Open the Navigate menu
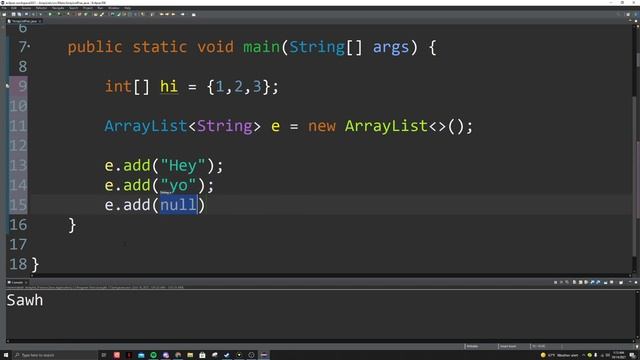Viewport: 640px width, 360px height. [x=58, y=8]
